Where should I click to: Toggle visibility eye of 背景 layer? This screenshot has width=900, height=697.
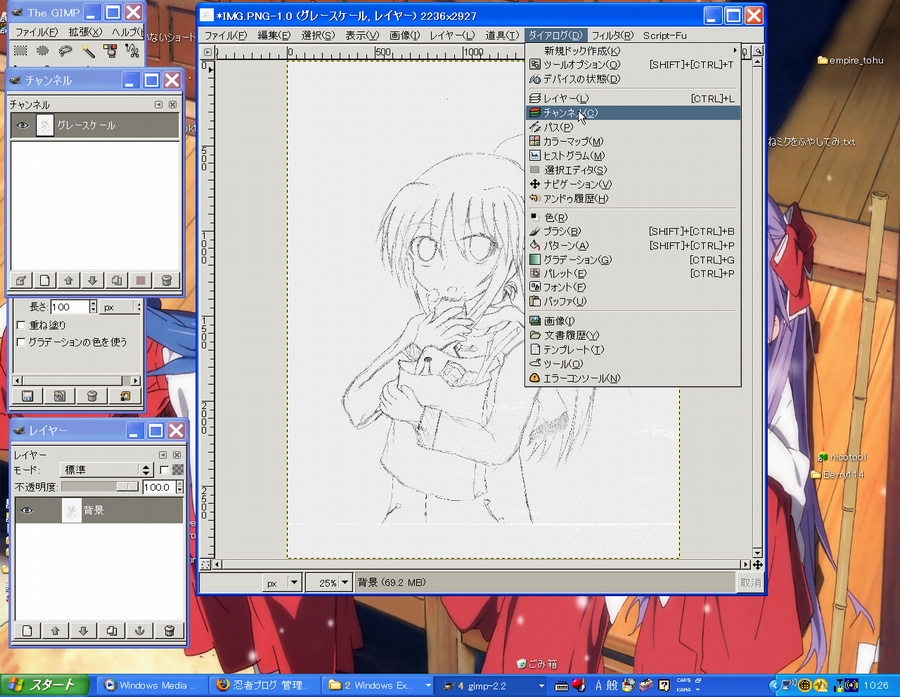[x=26, y=510]
